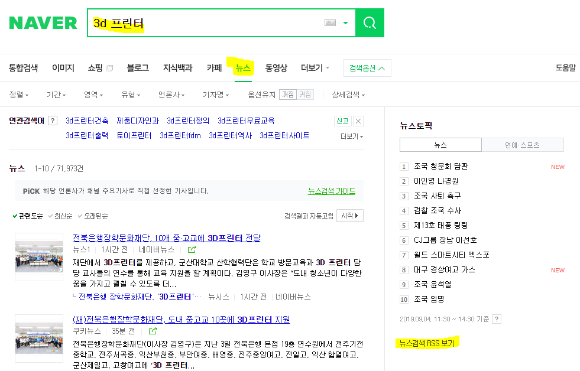580x371 pixels.
Task: Open related sub-article link from 뉴시스
Action: click(140, 297)
